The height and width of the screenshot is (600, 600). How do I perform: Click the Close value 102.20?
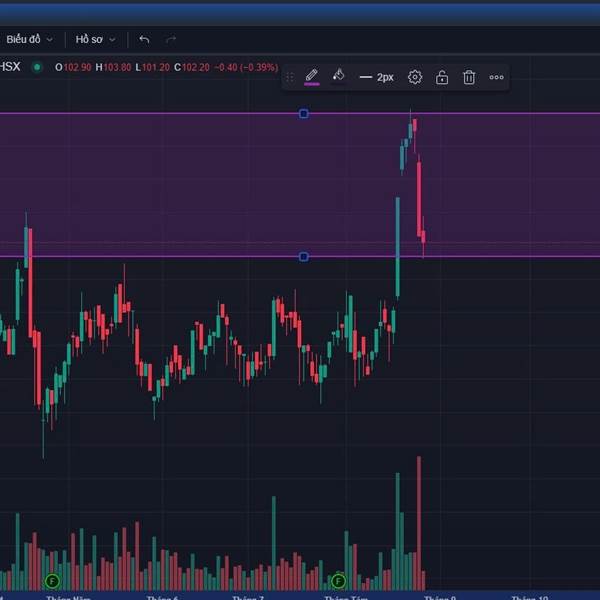click(x=196, y=67)
